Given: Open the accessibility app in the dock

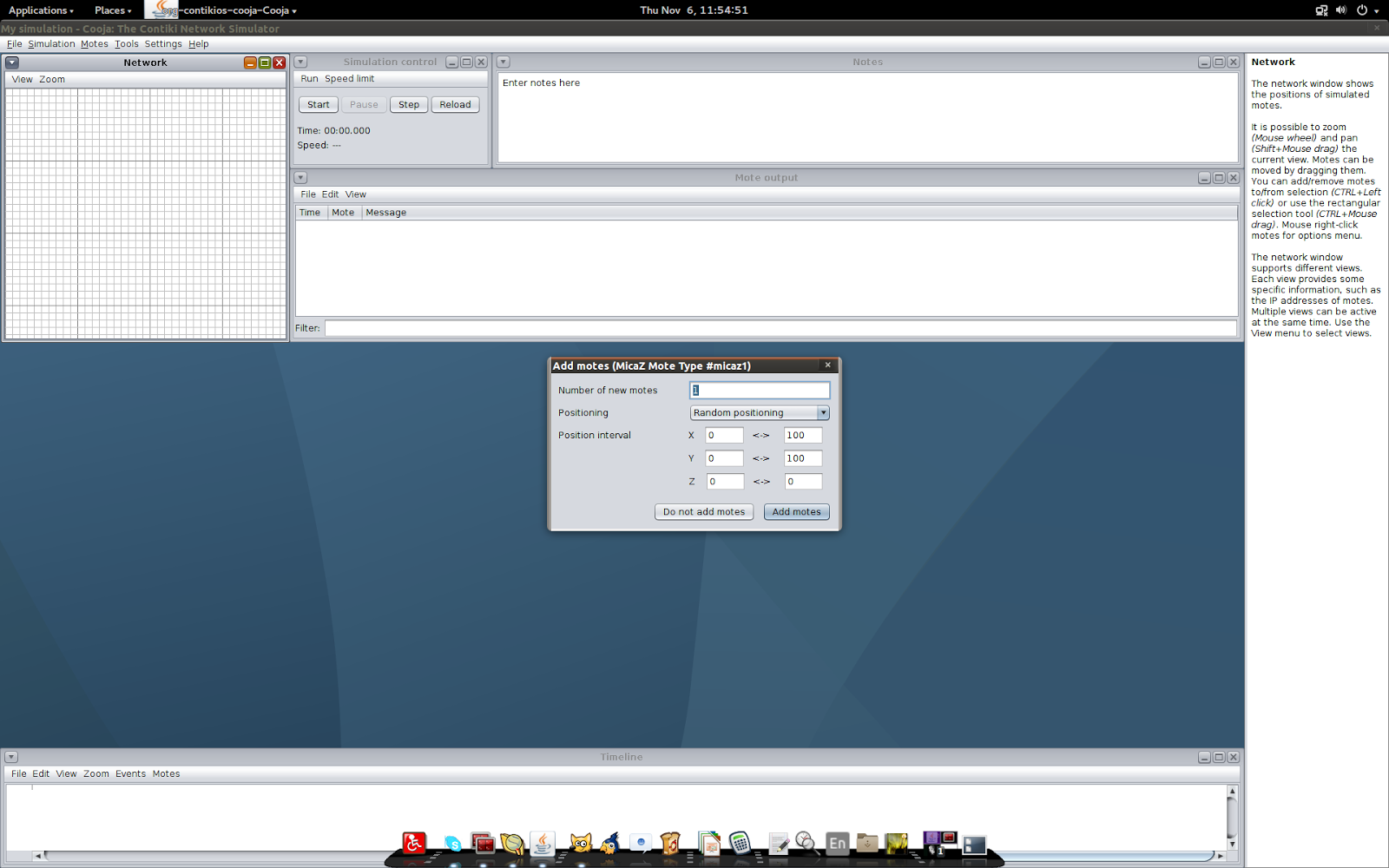Looking at the screenshot, I should (414, 843).
